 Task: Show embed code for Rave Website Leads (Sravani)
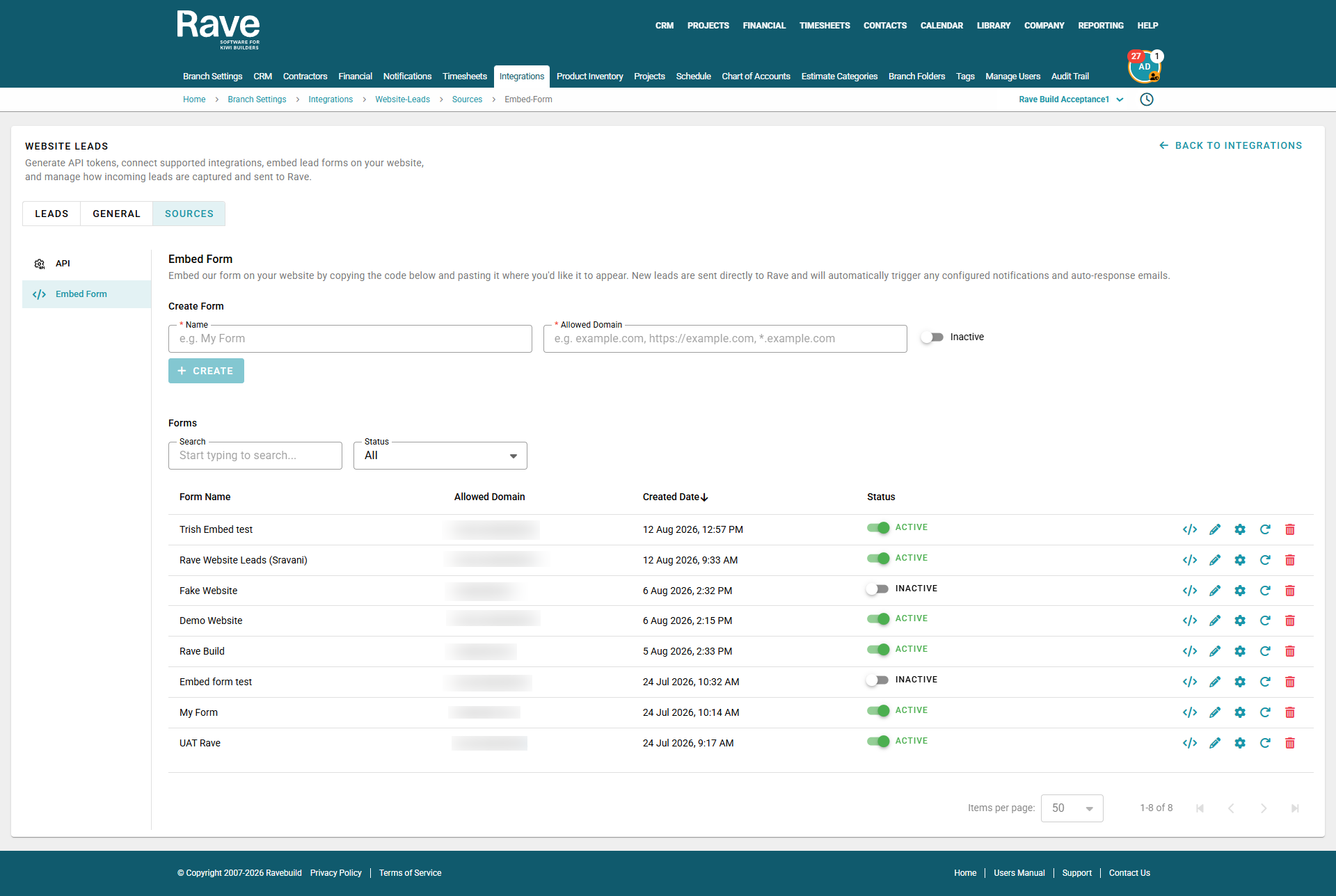click(x=1190, y=560)
